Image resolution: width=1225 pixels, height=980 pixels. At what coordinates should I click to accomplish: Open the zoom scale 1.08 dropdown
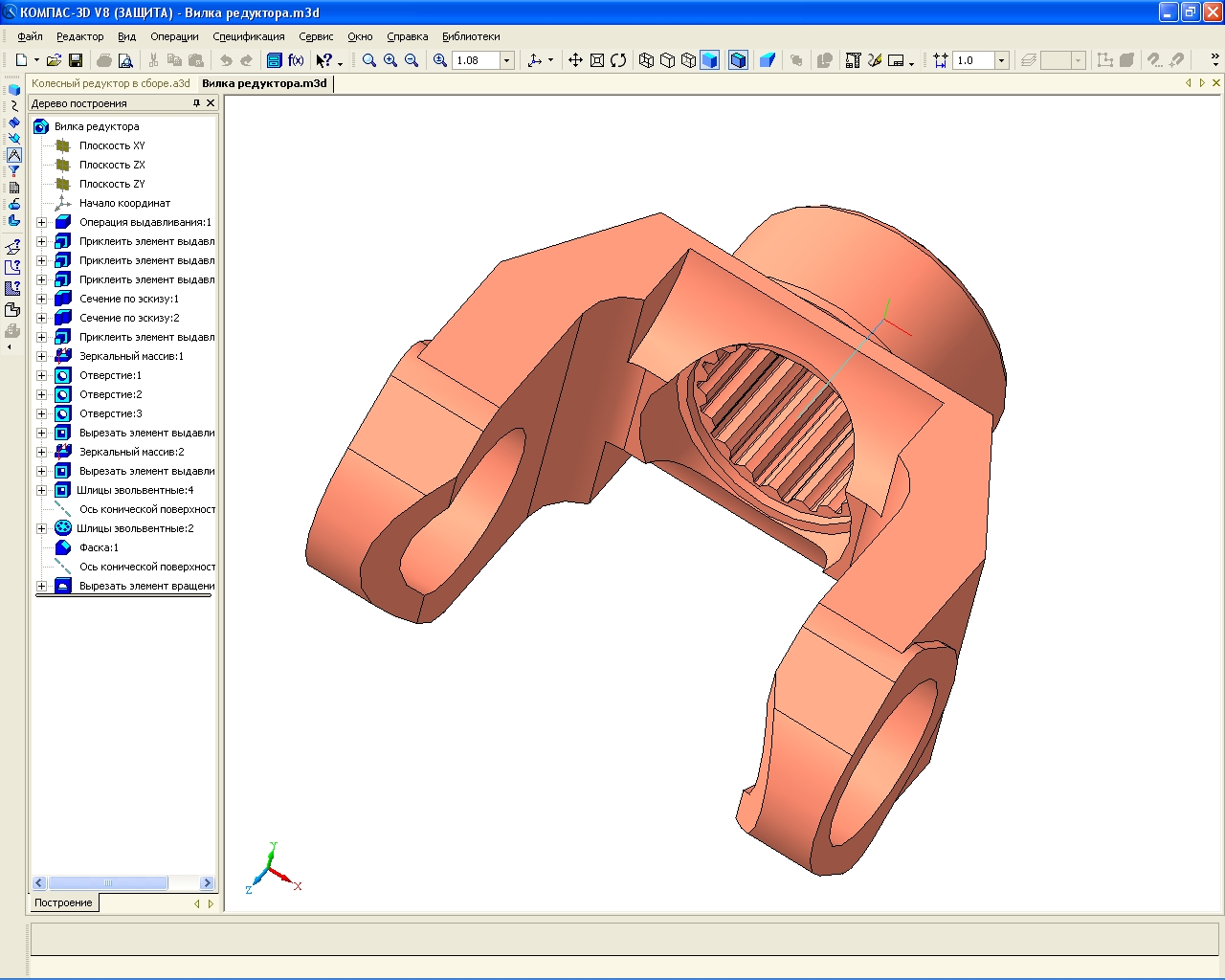click(507, 60)
